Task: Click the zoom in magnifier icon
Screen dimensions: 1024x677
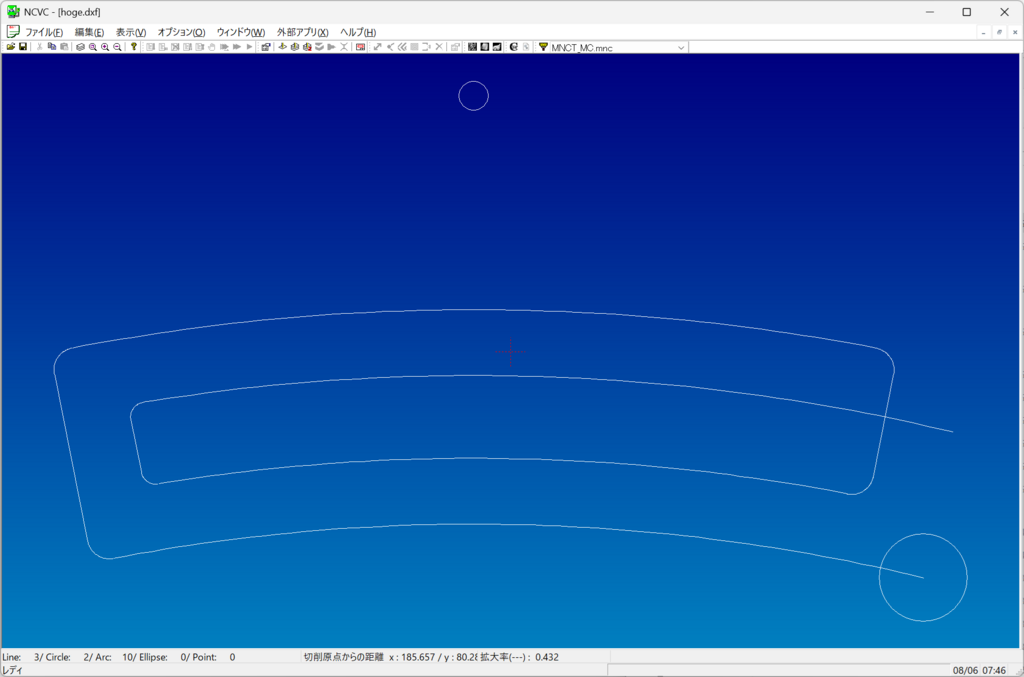Action: [x=104, y=47]
